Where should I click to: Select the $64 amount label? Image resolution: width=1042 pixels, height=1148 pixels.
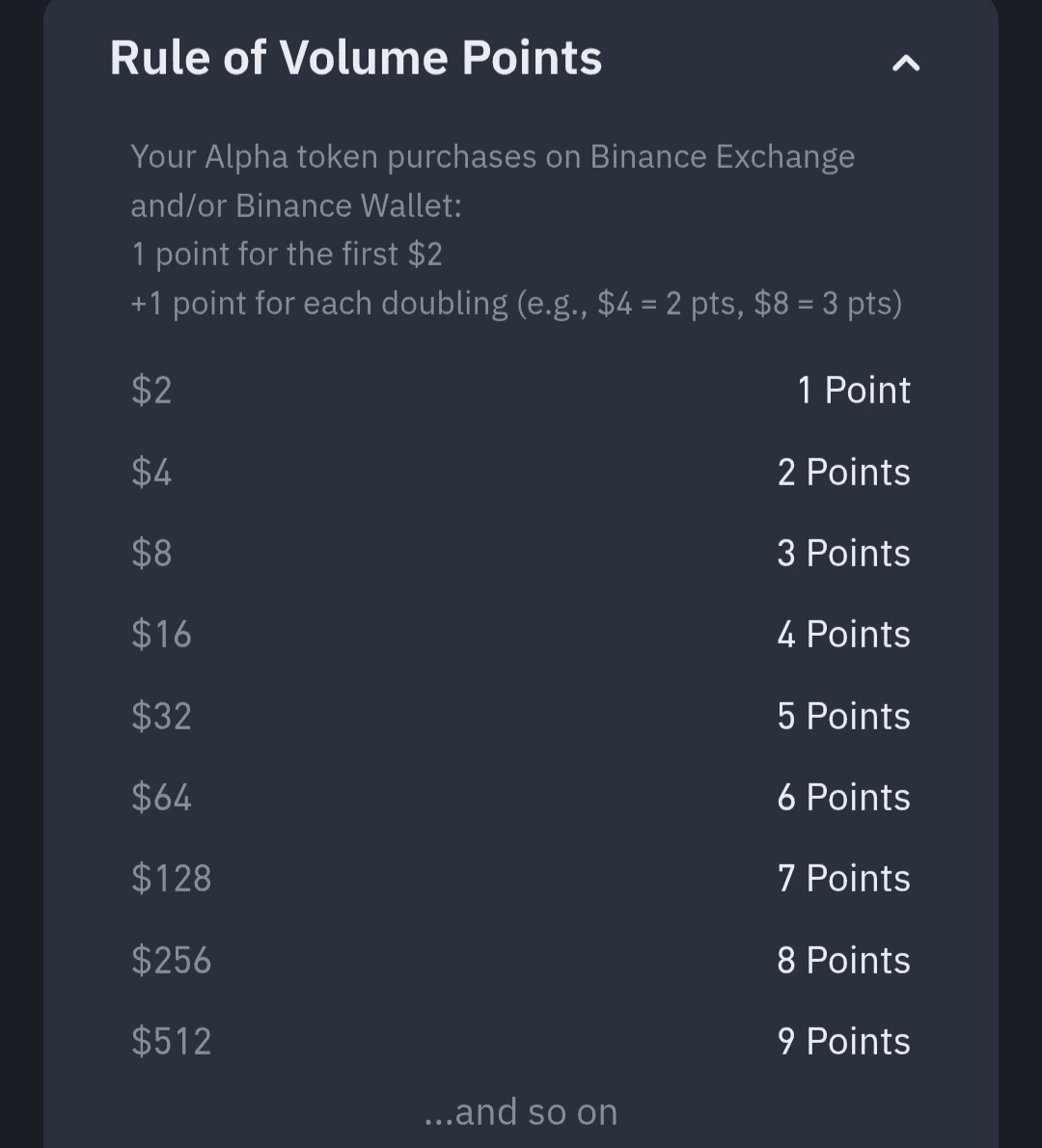pyautogui.click(x=161, y=798)
